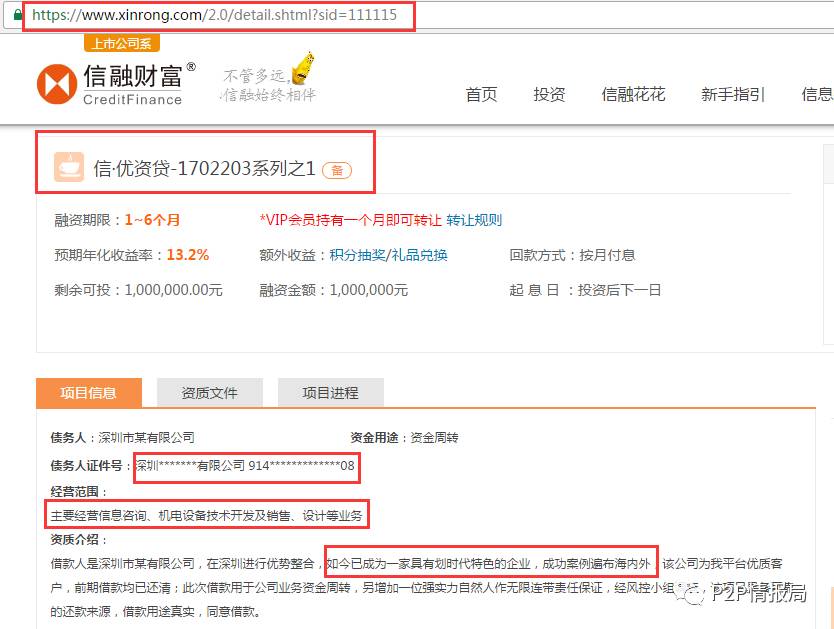Click the project title 信·优资贷-1702203系列之1

coord(204,169)
